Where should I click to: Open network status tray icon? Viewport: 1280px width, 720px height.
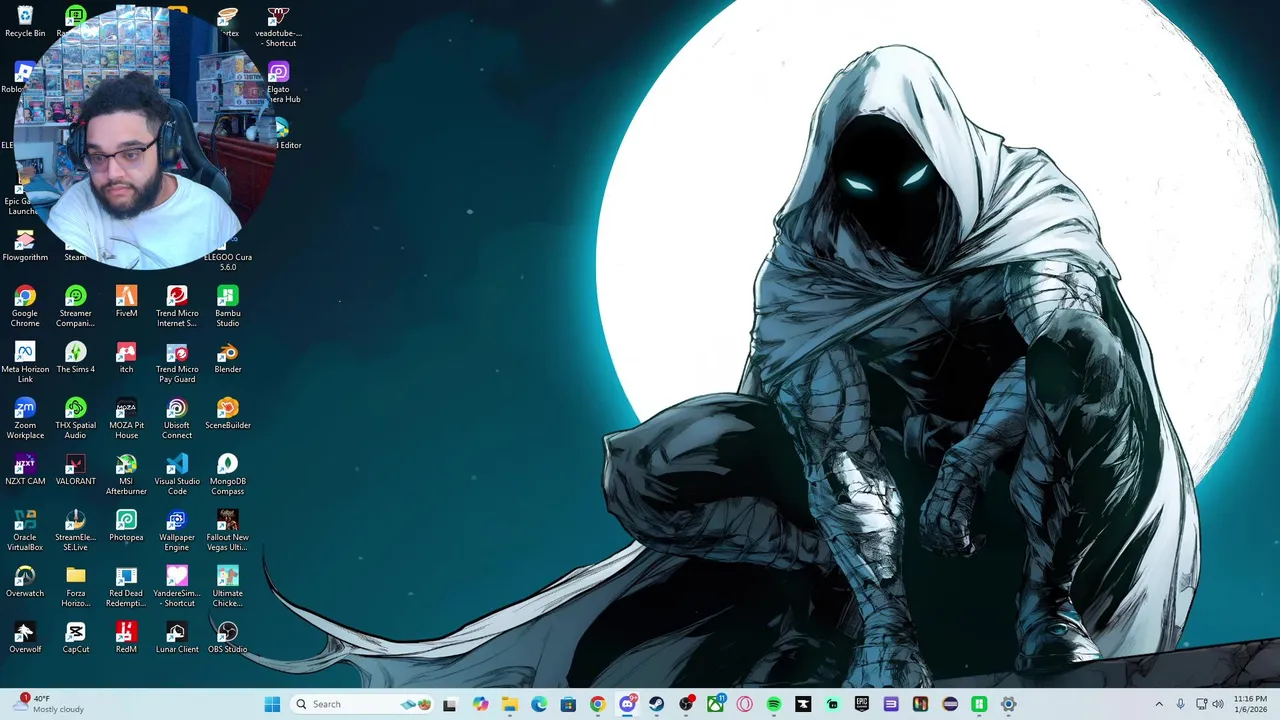(1201, 704)
